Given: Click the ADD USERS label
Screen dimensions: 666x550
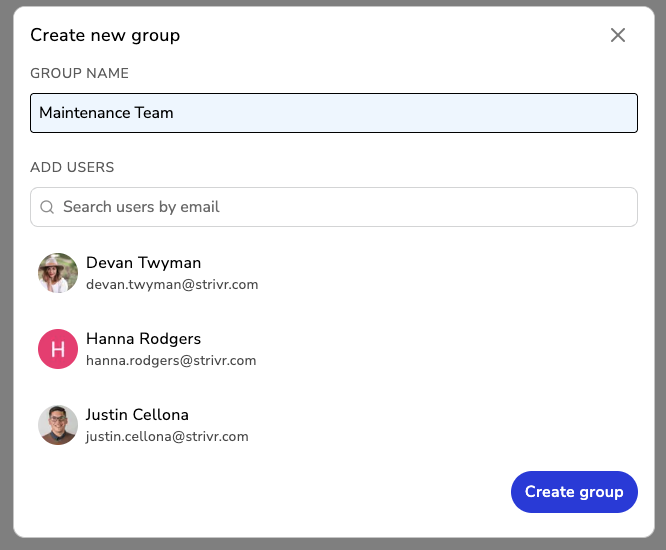Looking at the screenshot, I should [x=72, y=167].
